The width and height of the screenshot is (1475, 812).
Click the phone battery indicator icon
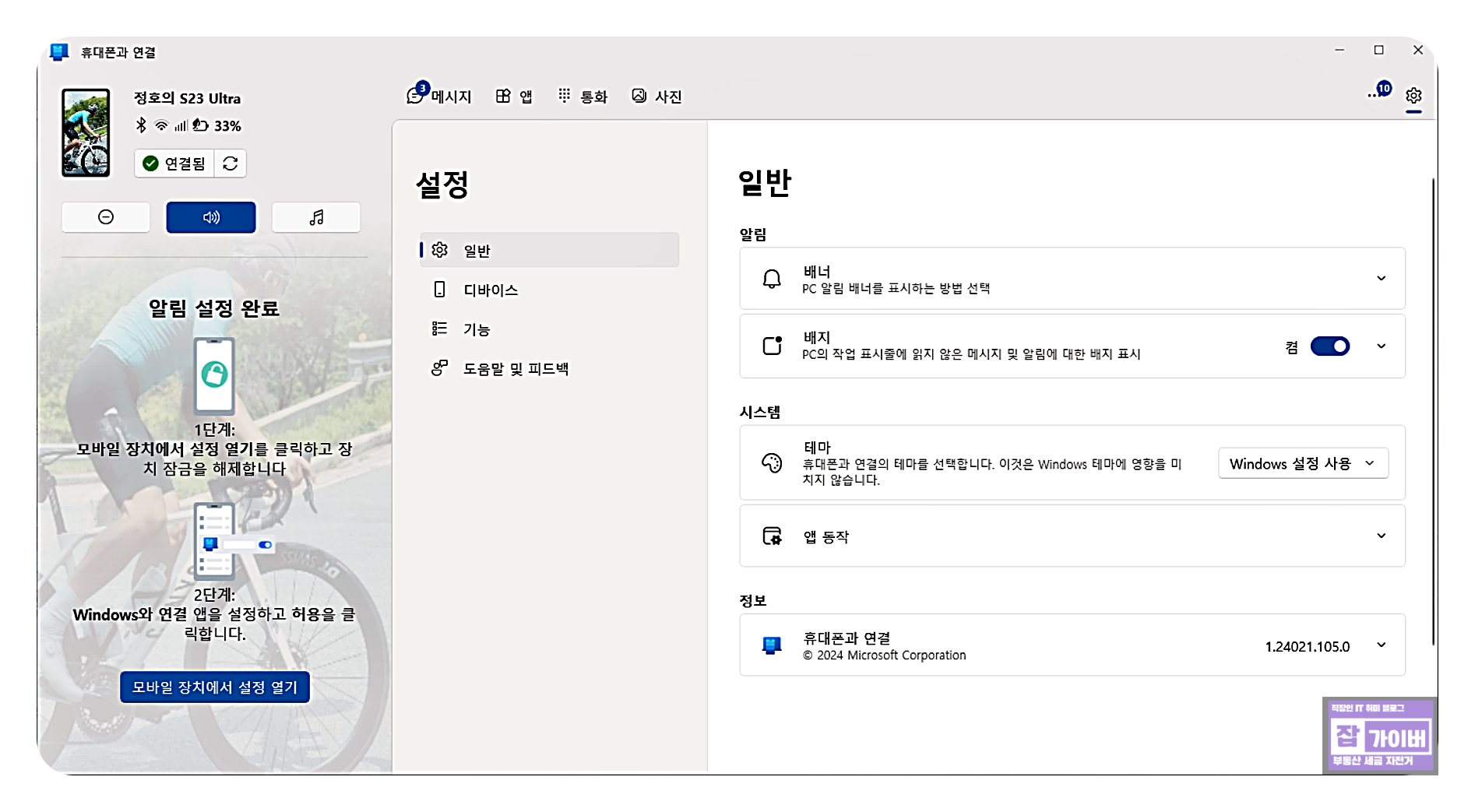coord(201,125)
